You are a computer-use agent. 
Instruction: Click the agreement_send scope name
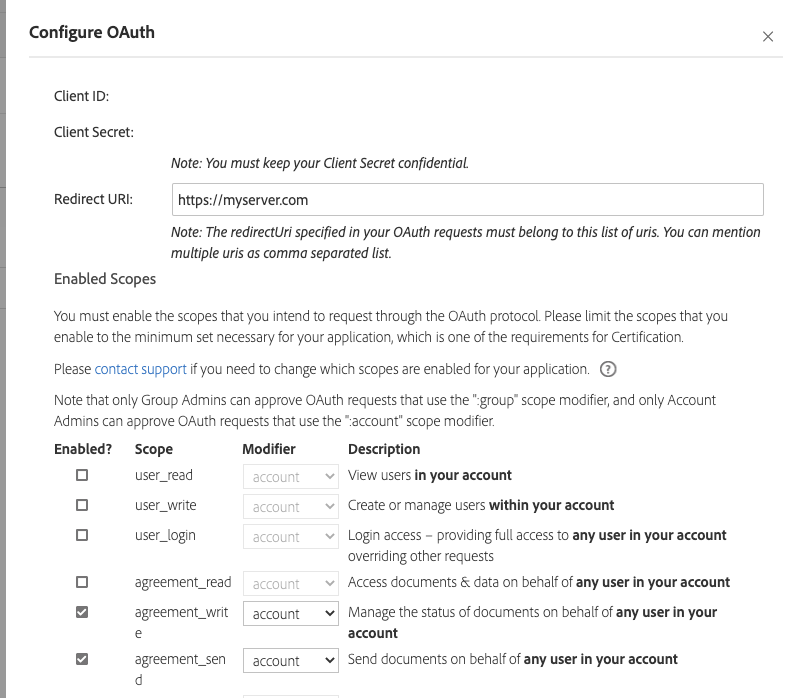point(180,669)
